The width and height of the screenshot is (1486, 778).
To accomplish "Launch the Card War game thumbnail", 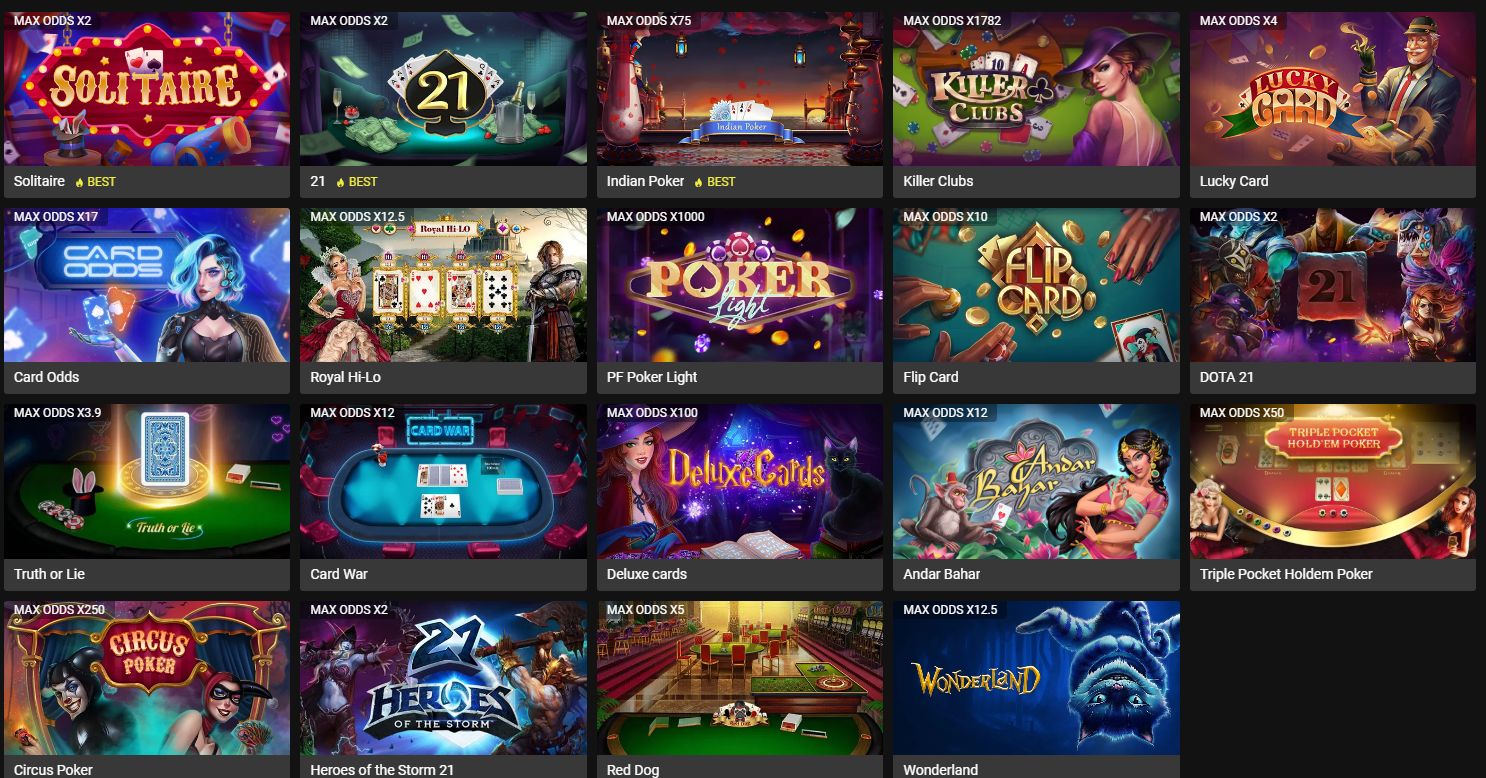I will point(443,481).
